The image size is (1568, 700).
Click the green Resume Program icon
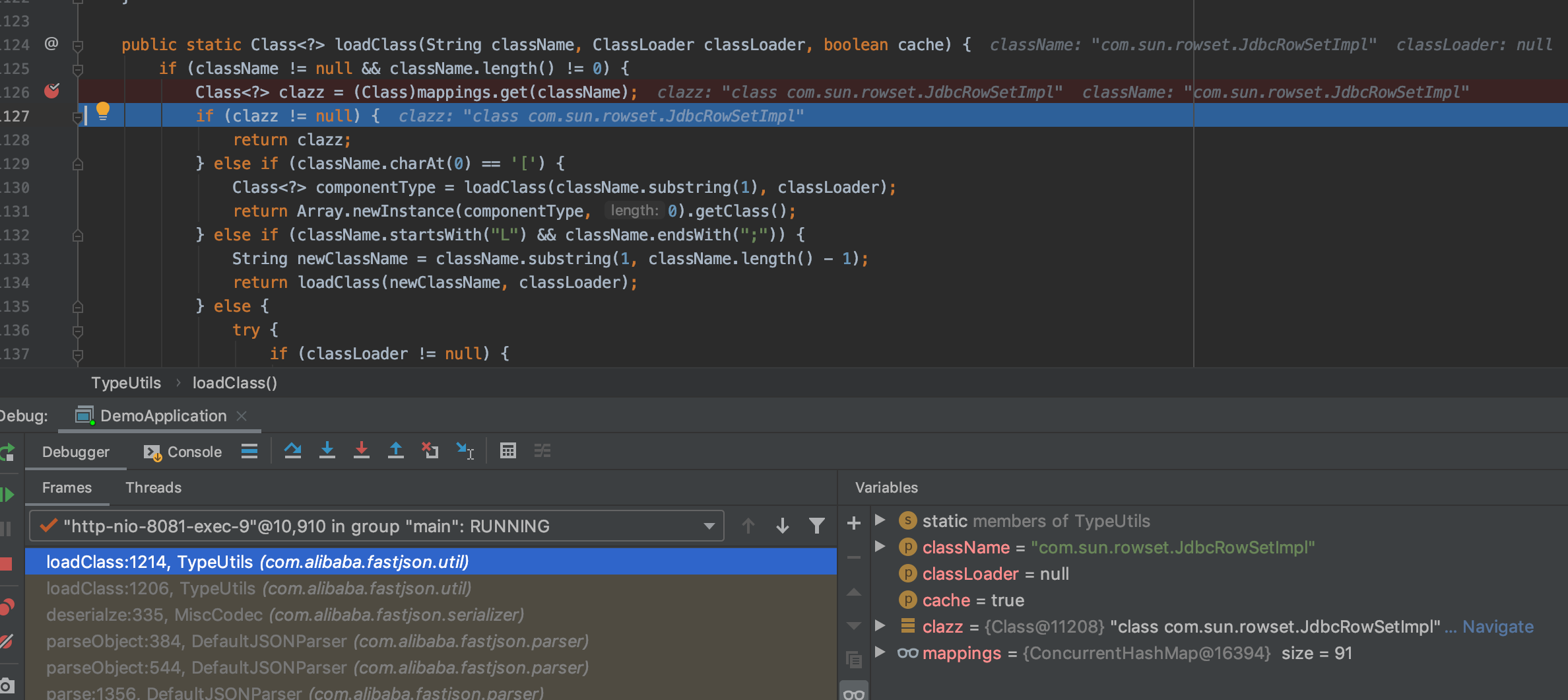[x=7, y=494]
